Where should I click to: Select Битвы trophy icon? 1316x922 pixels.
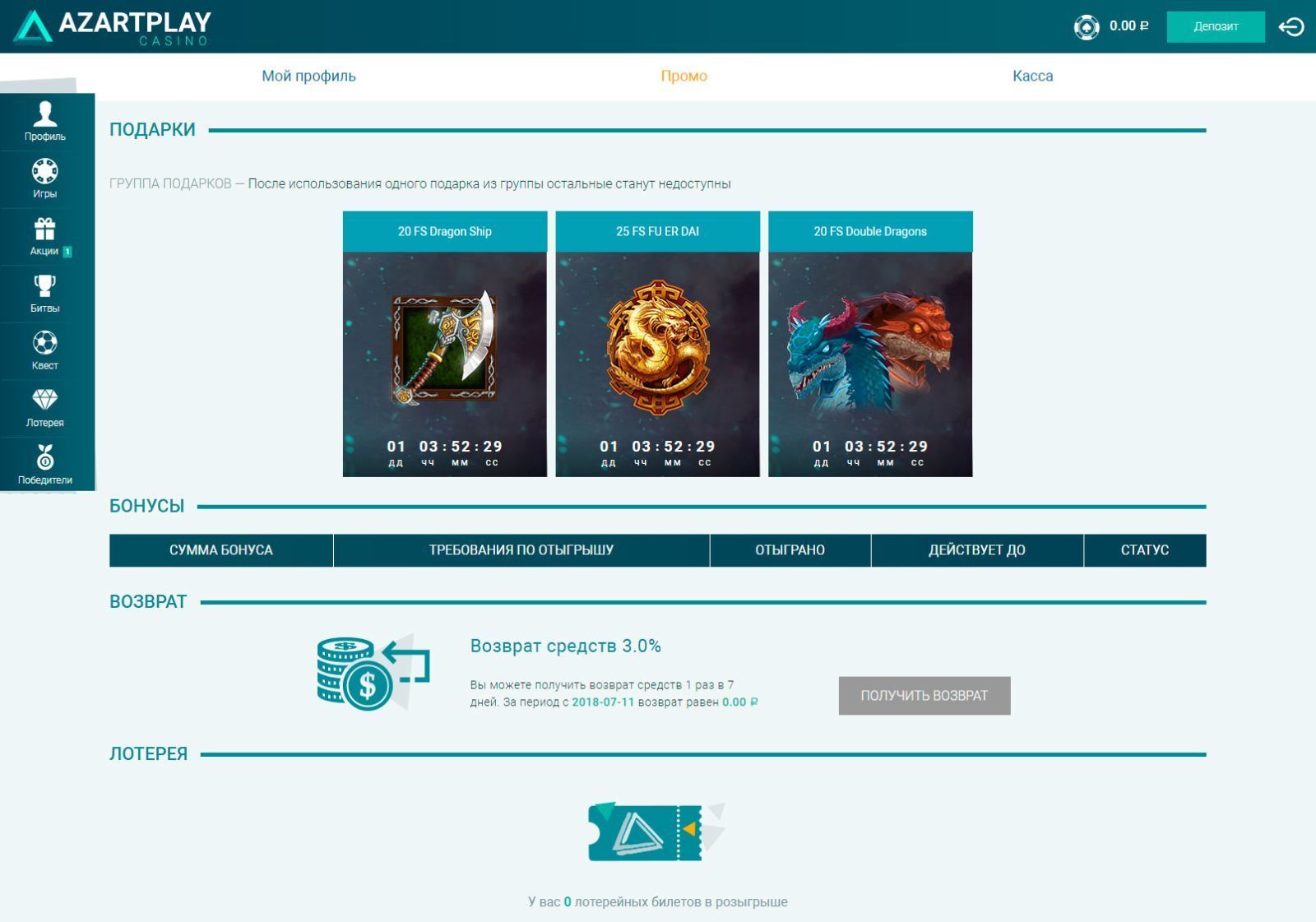pyautogui.click(x=45, y=294)
